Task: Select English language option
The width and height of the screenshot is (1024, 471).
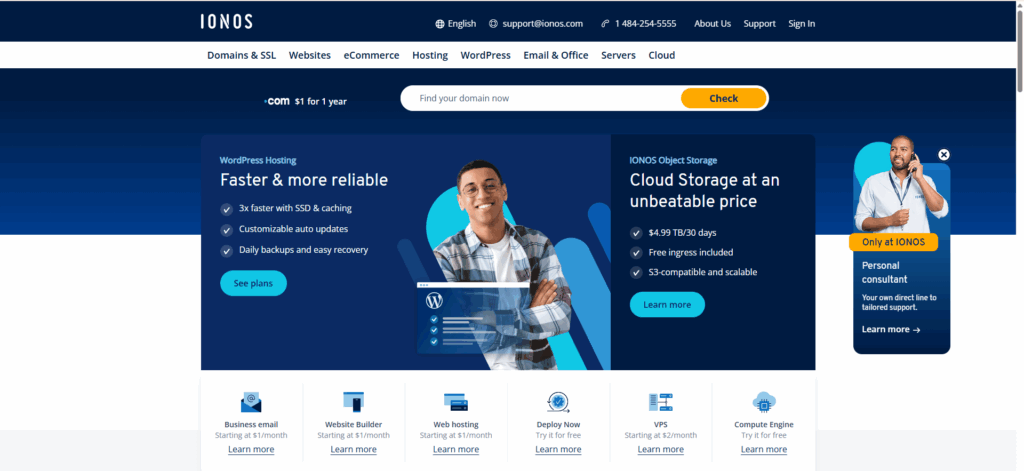Action: coord(462,24)
